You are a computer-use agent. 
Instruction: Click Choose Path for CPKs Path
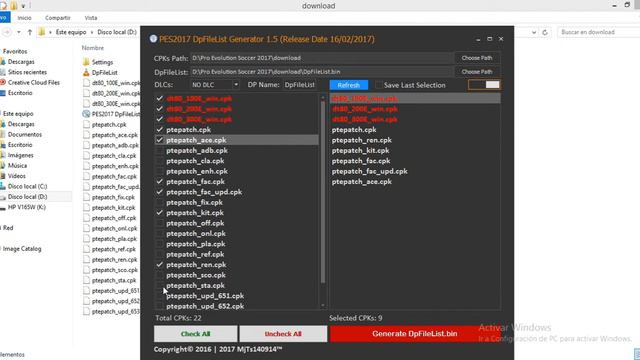point(477,58)
